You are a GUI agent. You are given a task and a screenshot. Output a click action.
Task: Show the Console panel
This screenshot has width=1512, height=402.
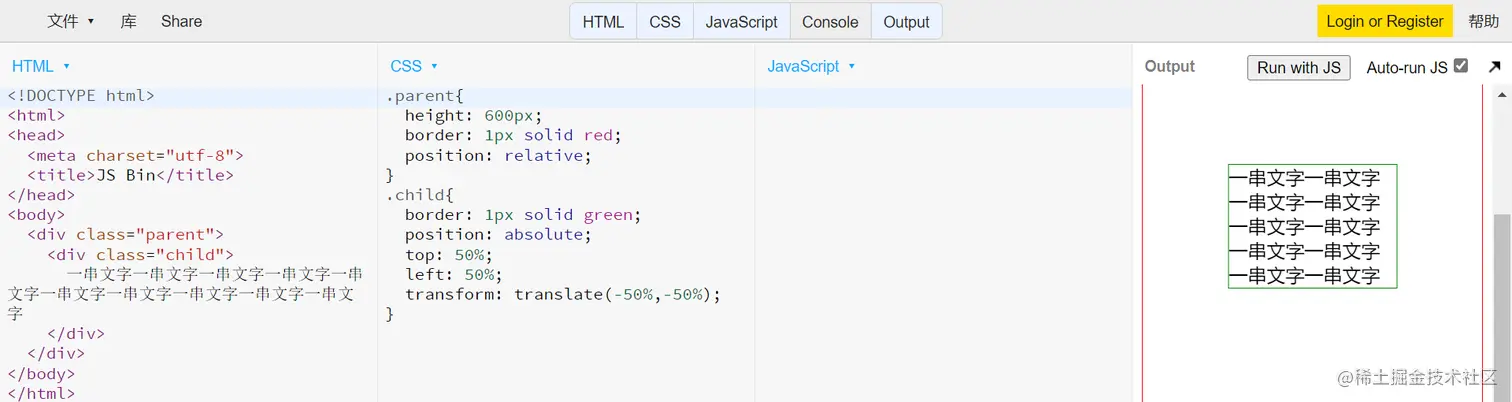[830, 22]
